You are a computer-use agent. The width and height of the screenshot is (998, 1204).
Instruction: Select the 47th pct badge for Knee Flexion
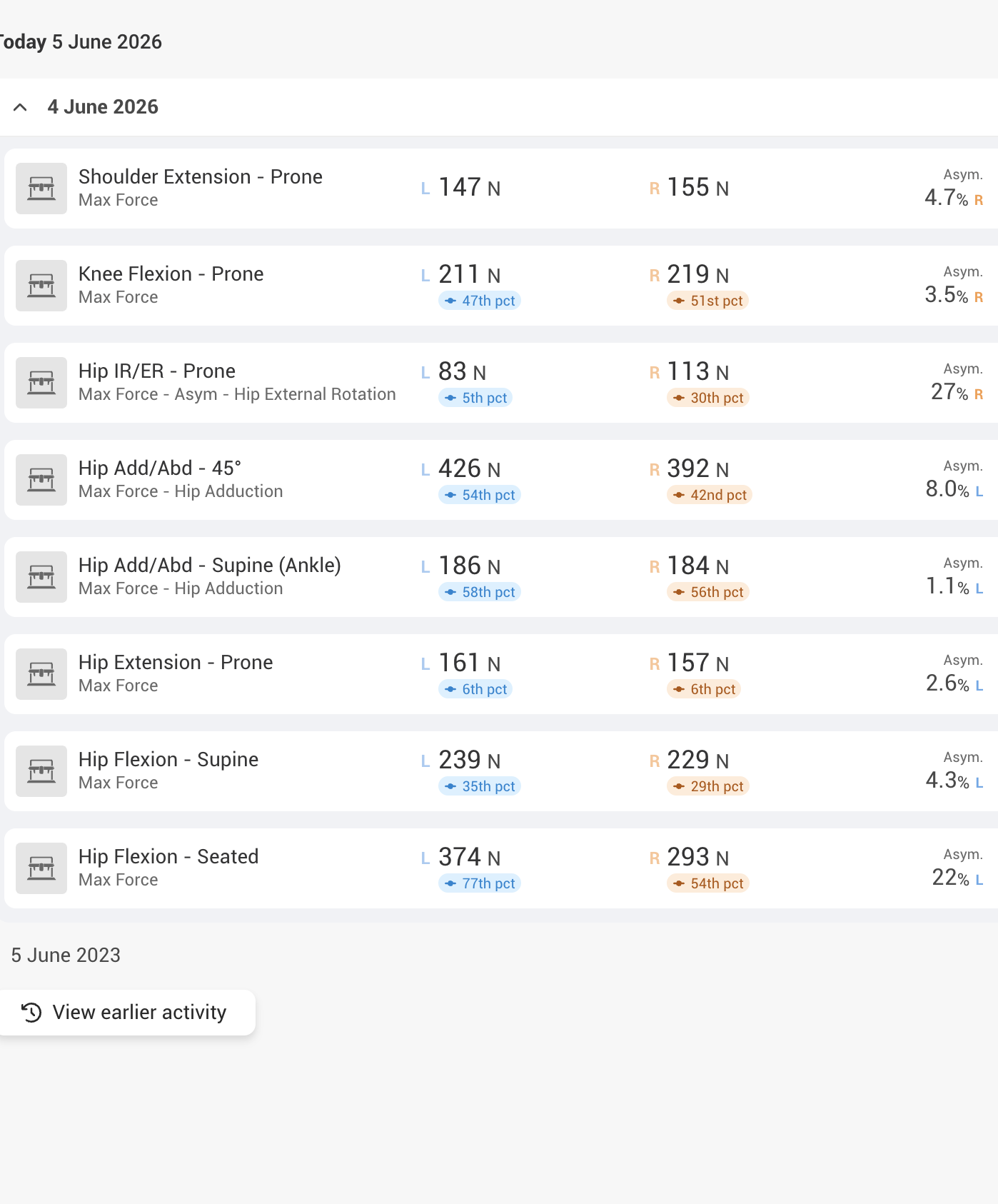tap(480, 301)
